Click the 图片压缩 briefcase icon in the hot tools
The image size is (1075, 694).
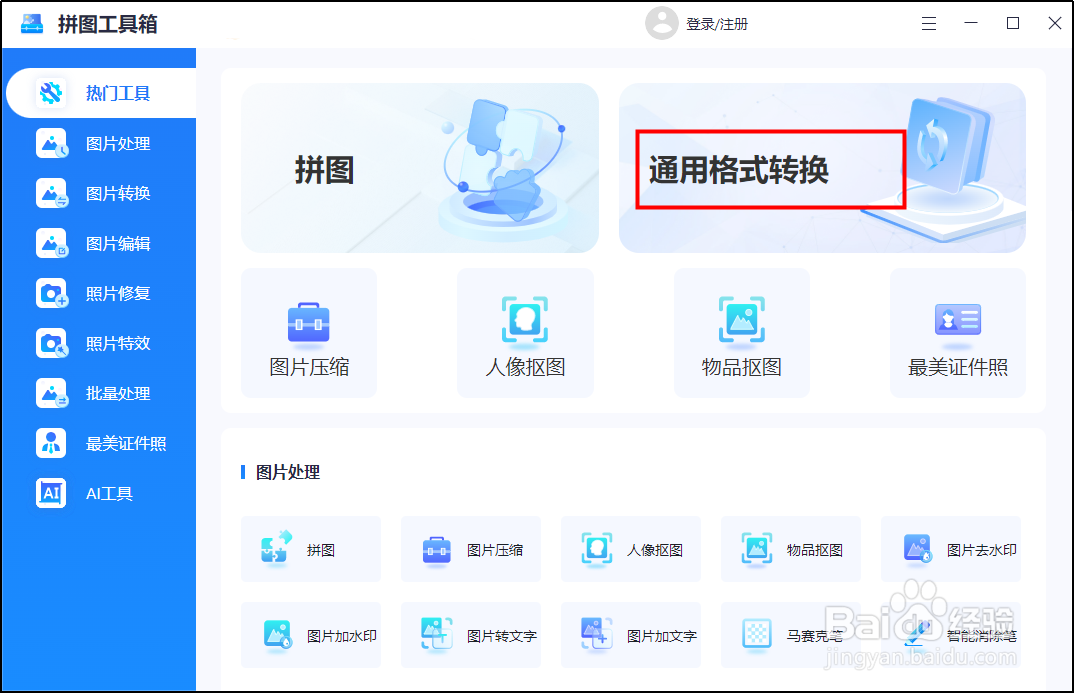[309, 322]
